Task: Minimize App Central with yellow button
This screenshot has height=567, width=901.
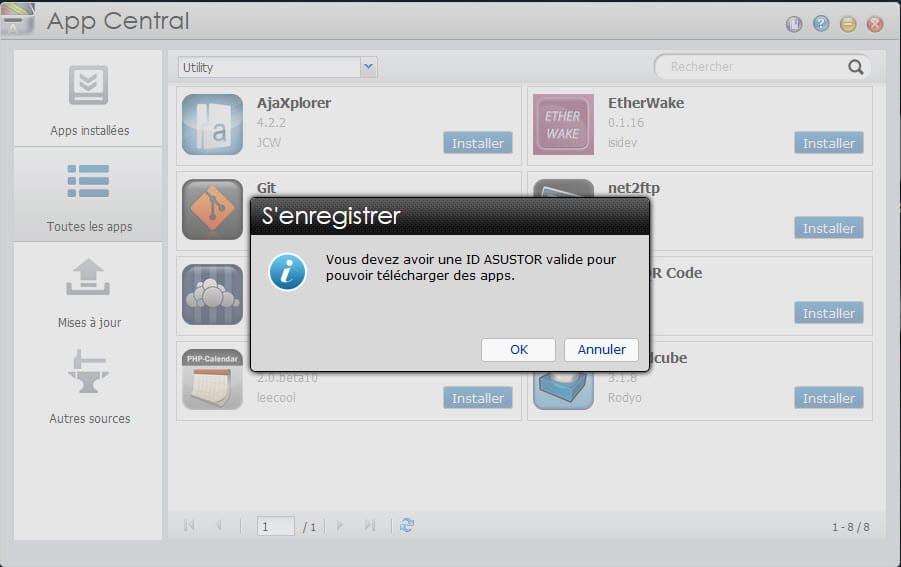Action: (x=848, y=24)
